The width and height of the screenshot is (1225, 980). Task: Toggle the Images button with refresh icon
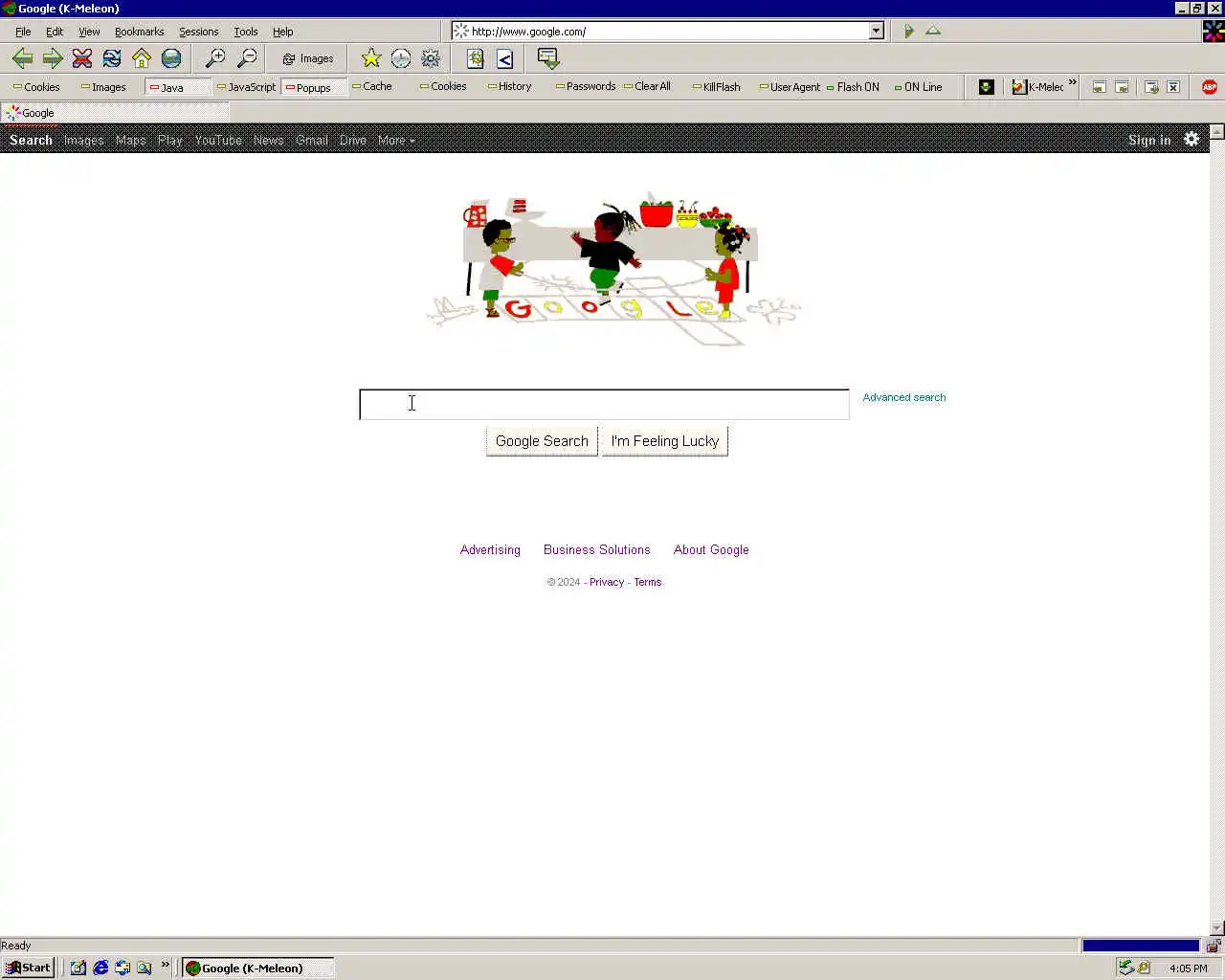coord(308,58)
